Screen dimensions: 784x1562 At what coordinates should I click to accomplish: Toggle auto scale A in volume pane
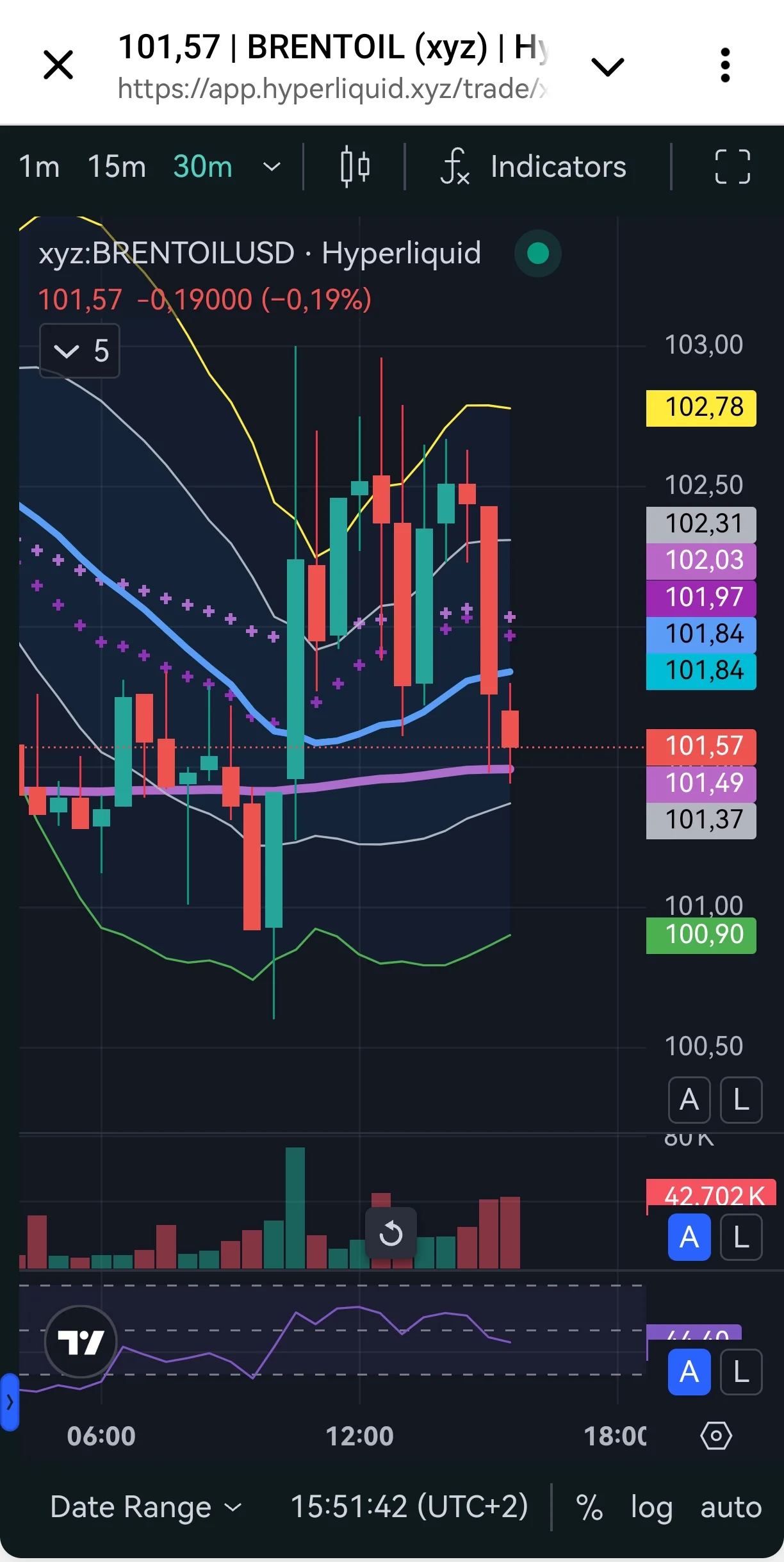pos(689,1237)
